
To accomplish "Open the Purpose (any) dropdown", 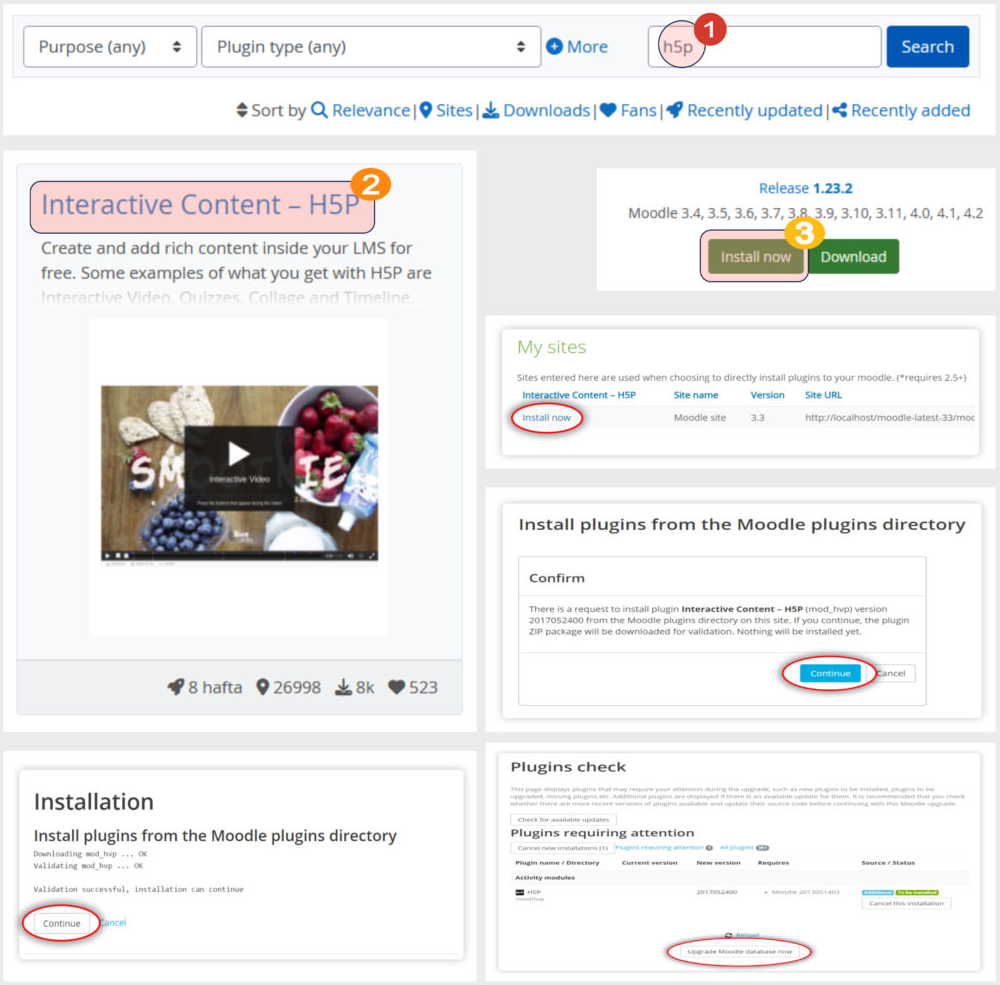I will coord(110,47).
